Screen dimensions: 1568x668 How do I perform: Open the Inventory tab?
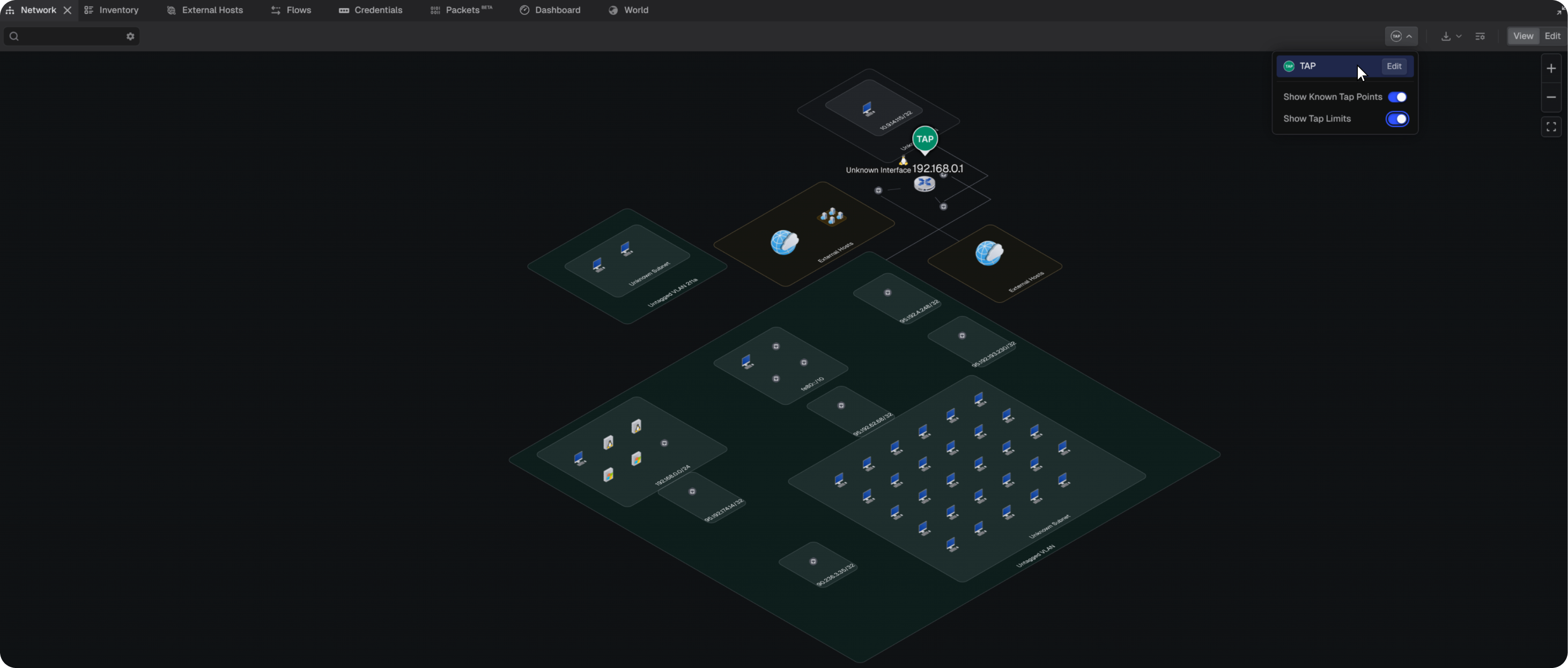[x=112, y=10]
